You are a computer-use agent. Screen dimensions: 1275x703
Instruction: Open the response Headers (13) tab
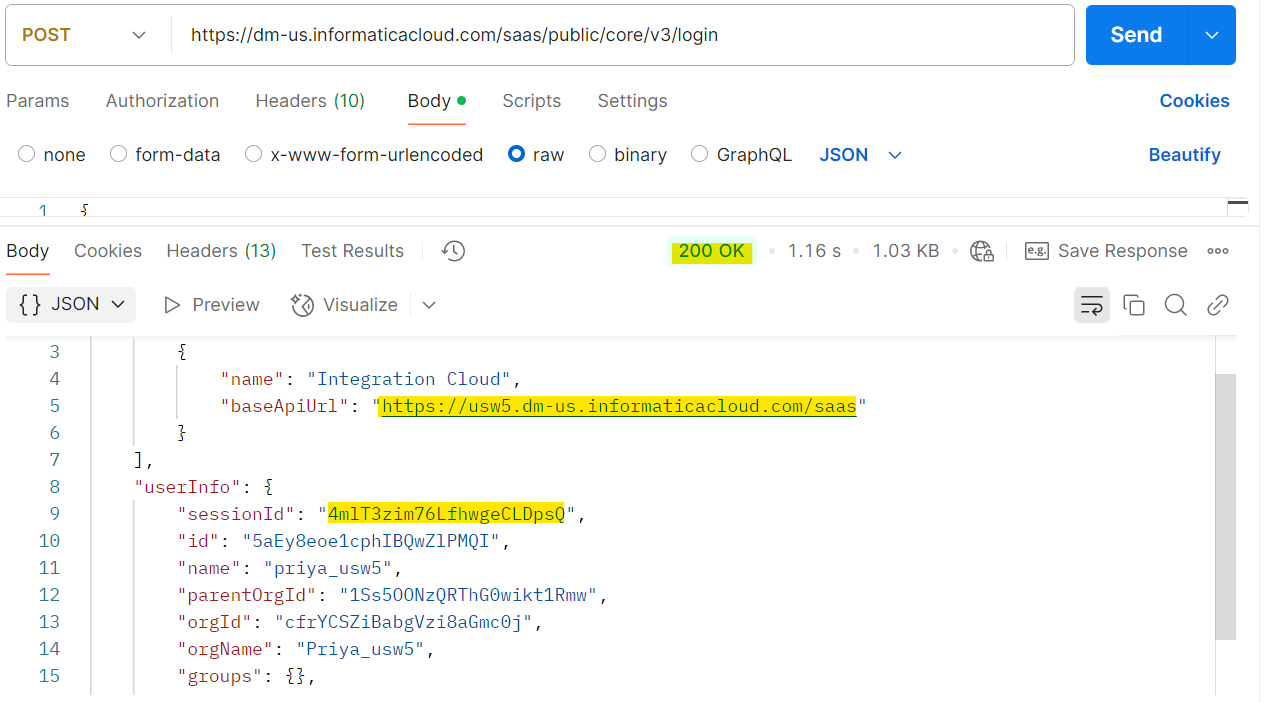221,251
